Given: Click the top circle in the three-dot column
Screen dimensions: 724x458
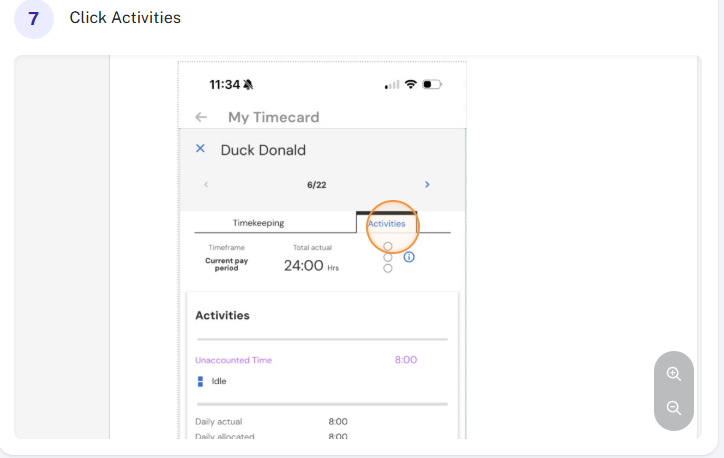Looking at the screenshot, I should click(x=388, y=247).
